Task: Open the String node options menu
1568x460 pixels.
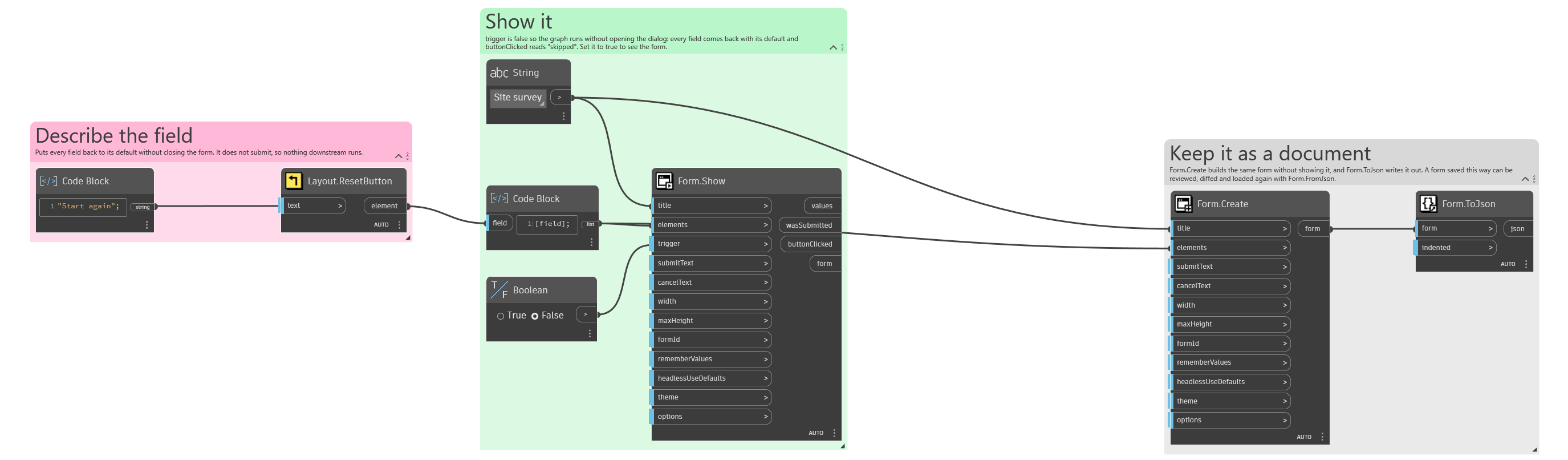Action: pyautogui.click(x=564, y=116)
